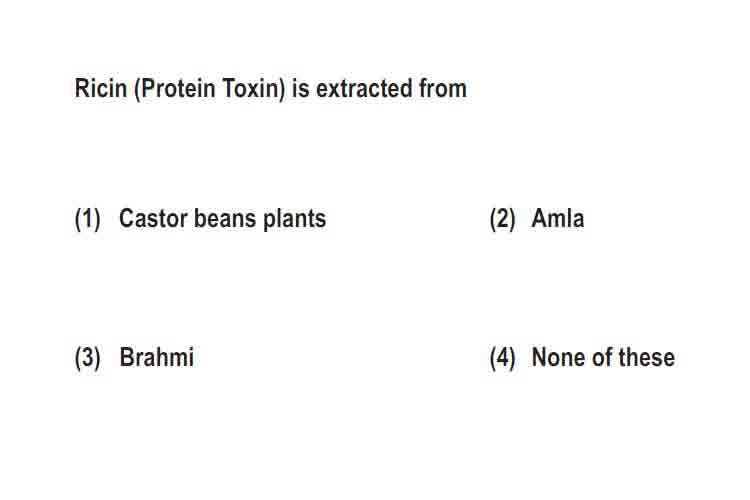Pick the 'Brahmi' answer option
Viewport: 750px width, 500px height.
coord(156,357)
